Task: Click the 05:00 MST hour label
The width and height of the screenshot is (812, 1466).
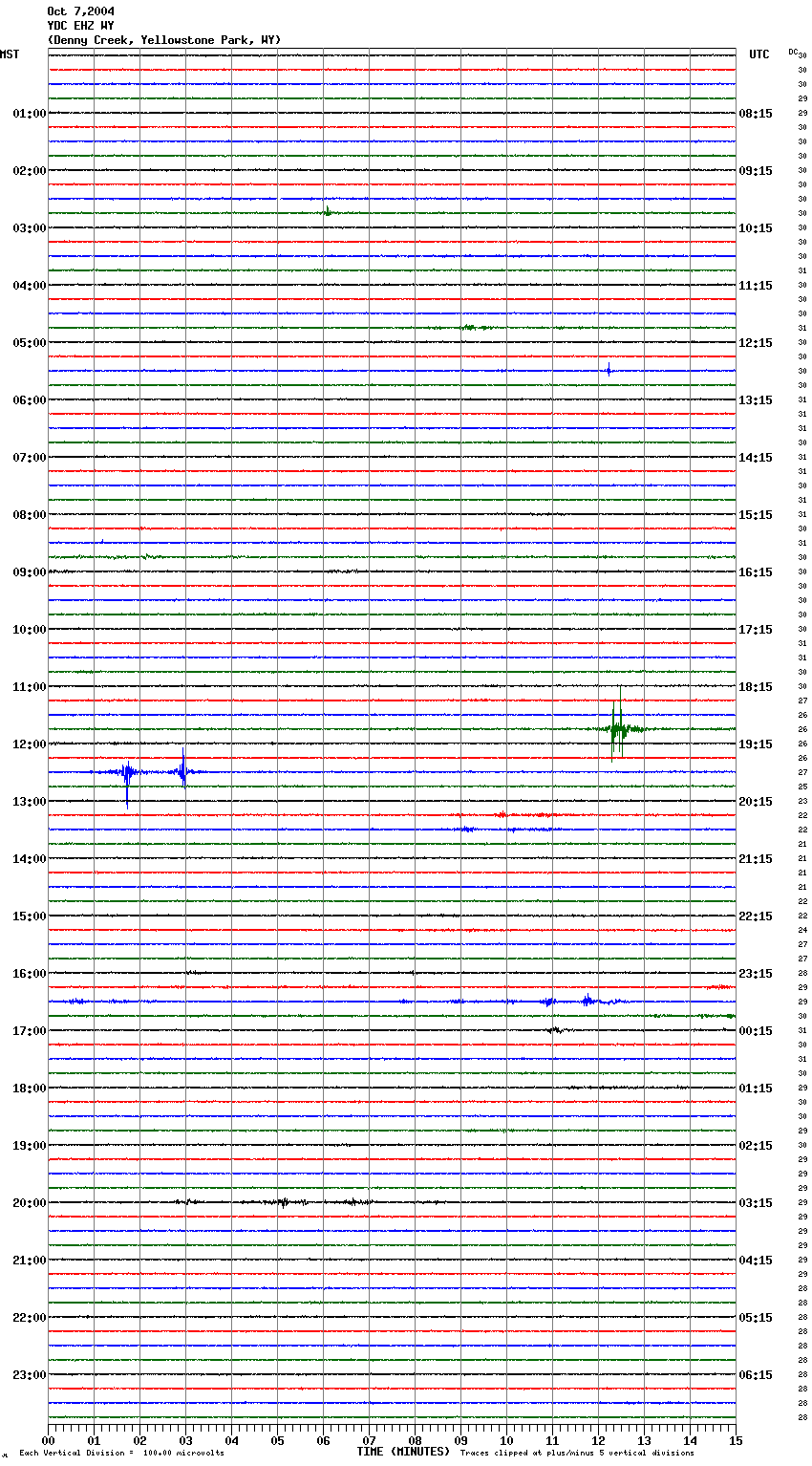Action: (30, 343)
